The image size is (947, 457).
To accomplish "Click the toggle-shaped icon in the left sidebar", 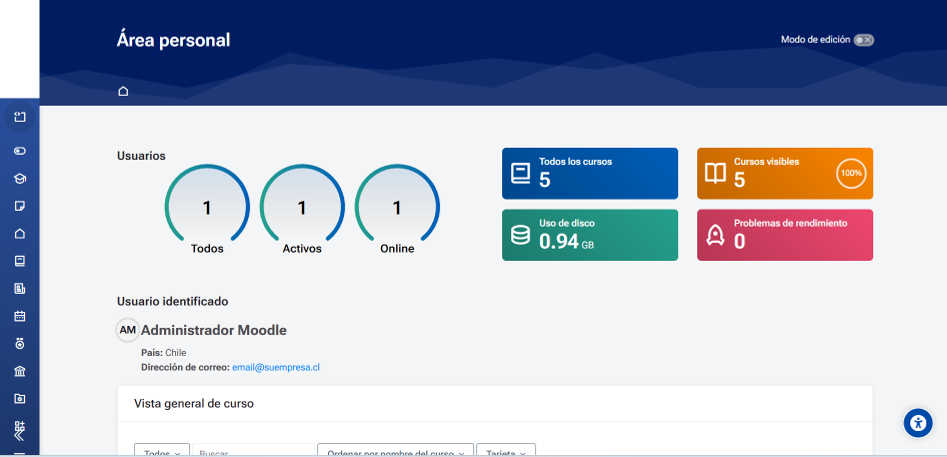I will (x=20, y=151).
